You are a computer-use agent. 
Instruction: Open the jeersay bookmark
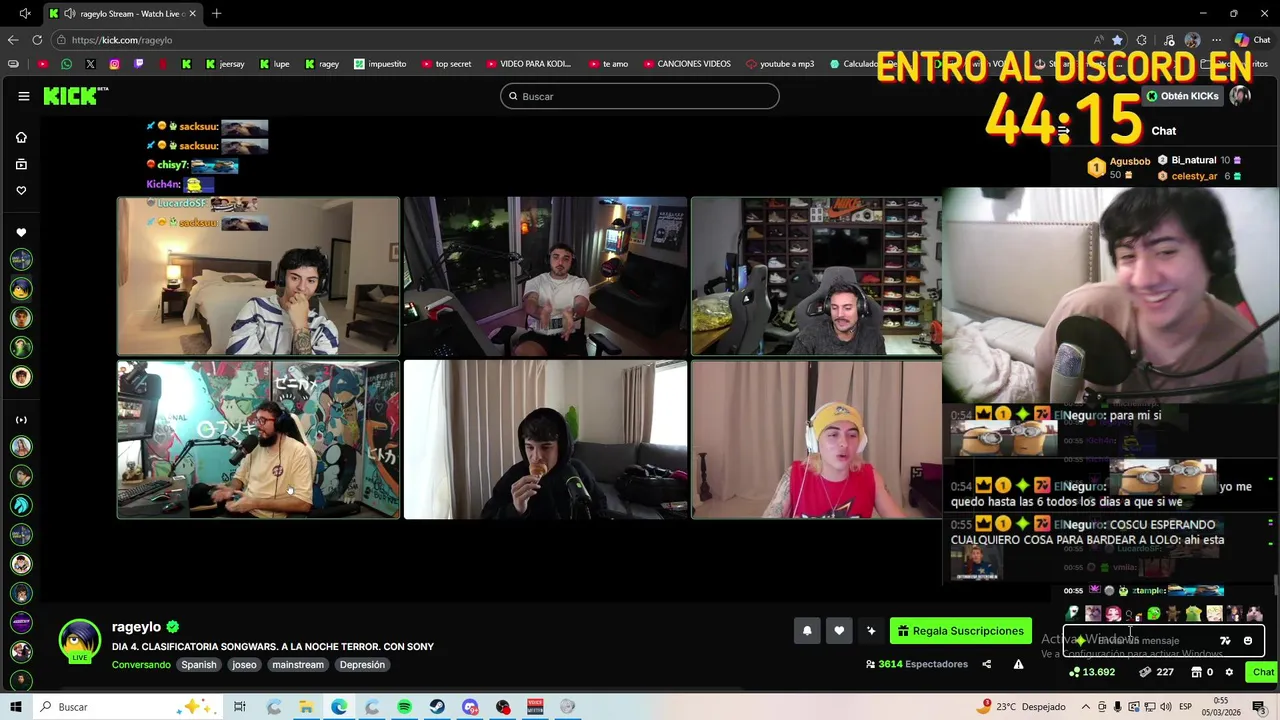(x=225, y=64)
